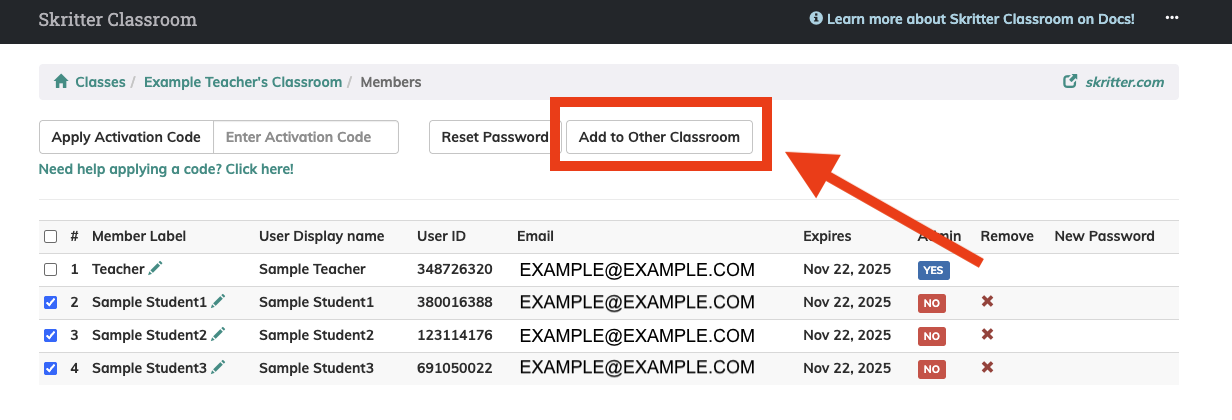Toggle the select-all checkbox in table header
The image size is (1232, 420).
click(x=51, y=237)
